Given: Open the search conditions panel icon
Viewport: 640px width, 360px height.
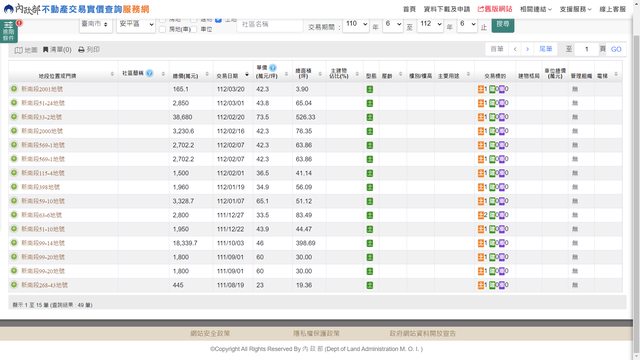Looking at the screenshot, I should tap(9, 31).
